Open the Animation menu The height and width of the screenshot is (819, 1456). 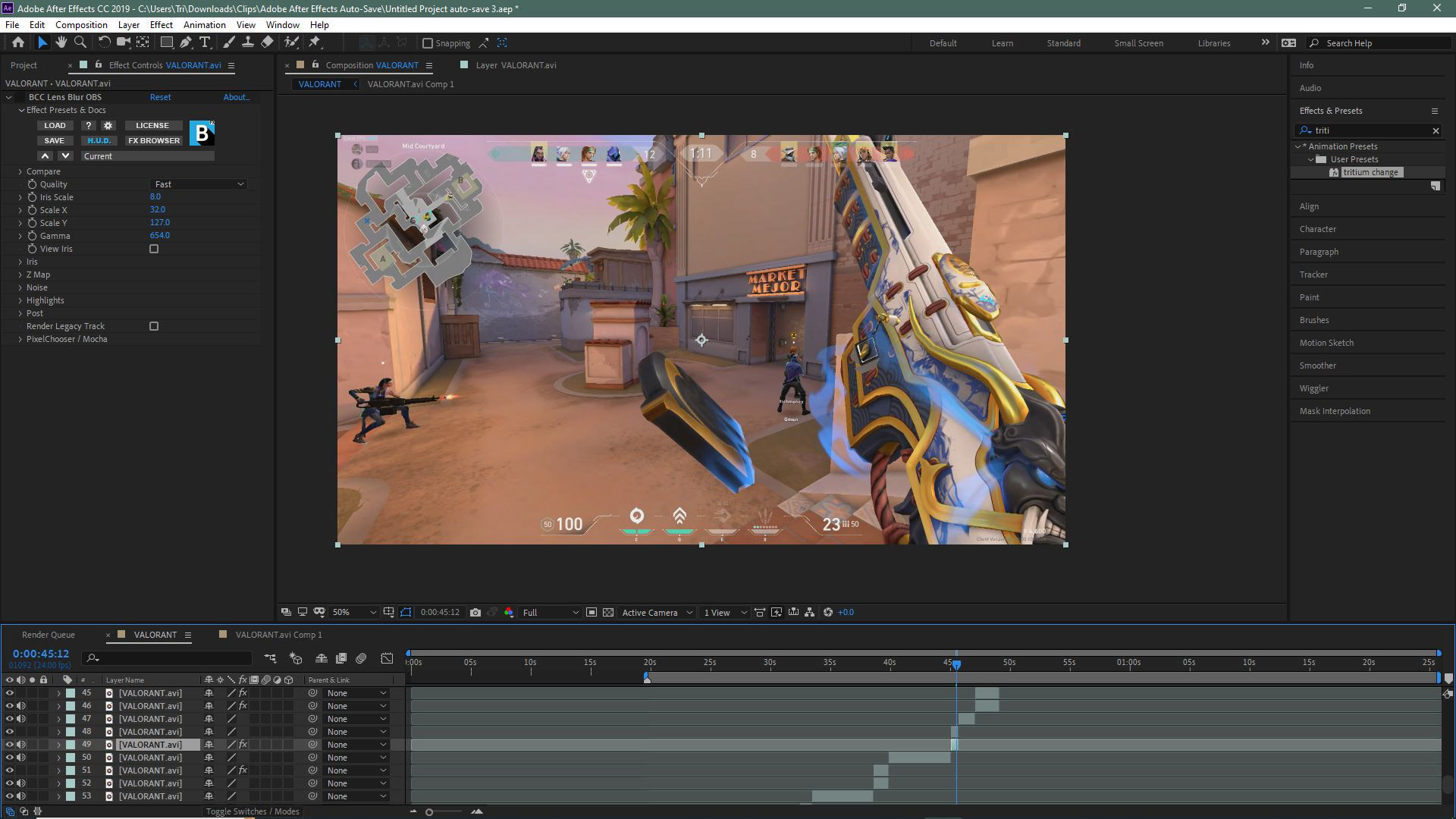[x=204, y=25]
